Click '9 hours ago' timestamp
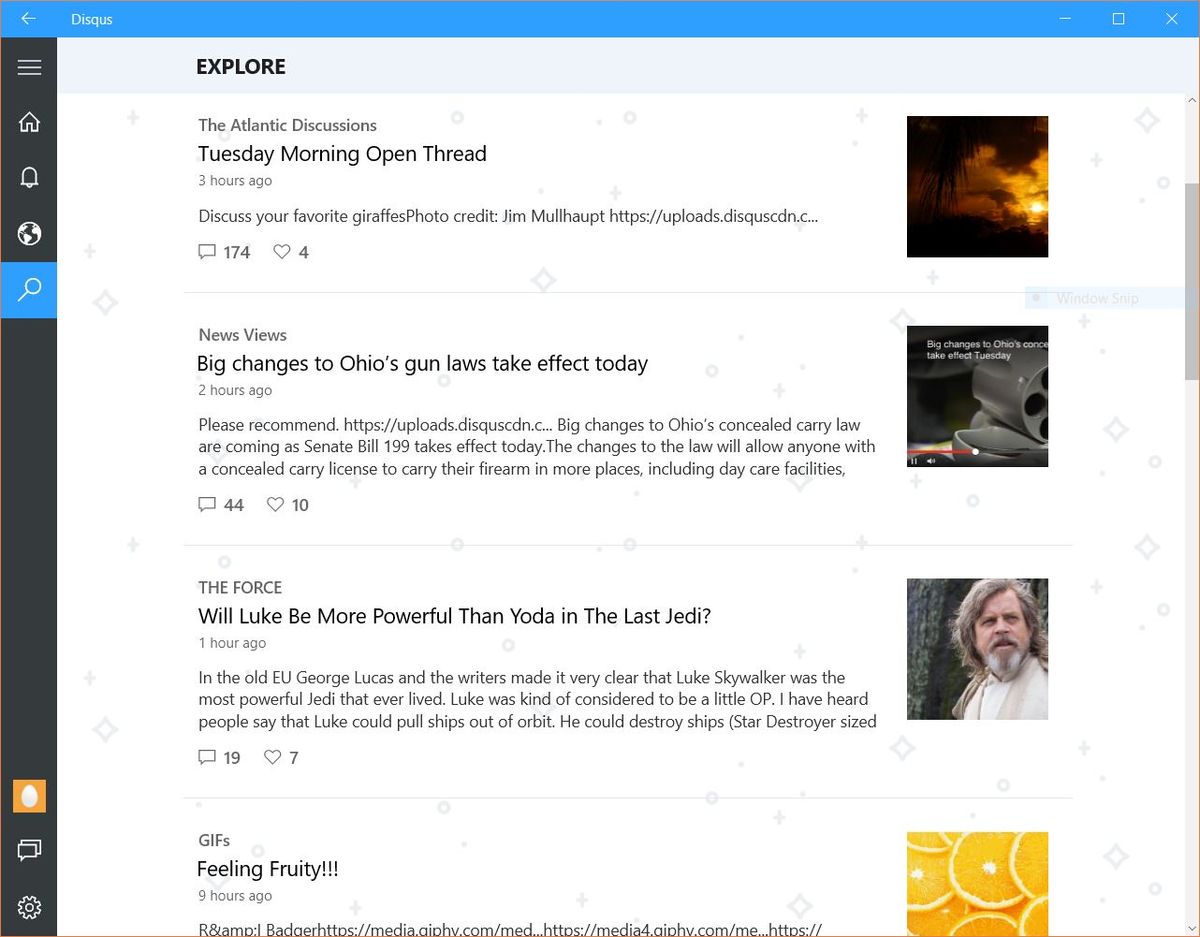 235,896
